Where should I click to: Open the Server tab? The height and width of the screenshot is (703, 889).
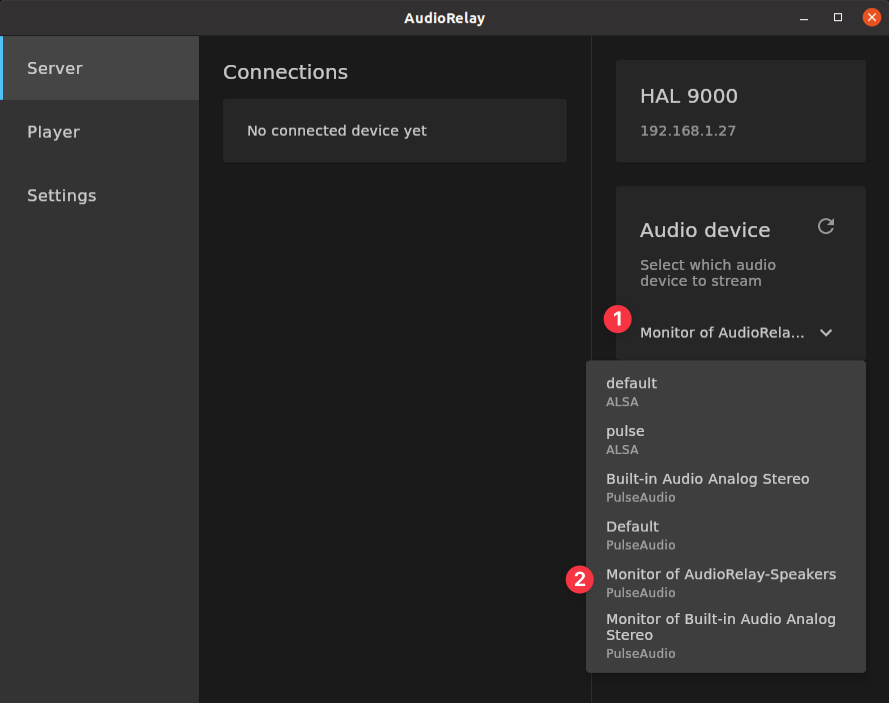click(100, 68)
